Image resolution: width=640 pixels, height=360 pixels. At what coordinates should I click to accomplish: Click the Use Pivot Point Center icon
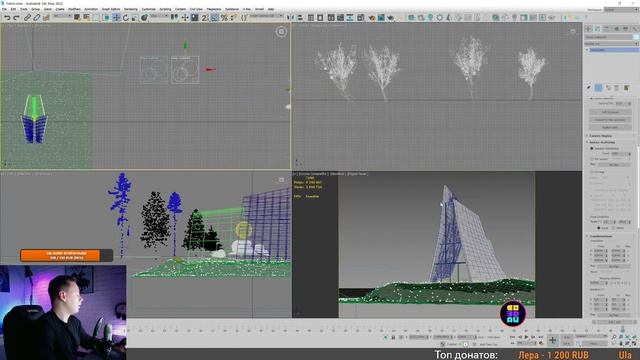(175, 18)
